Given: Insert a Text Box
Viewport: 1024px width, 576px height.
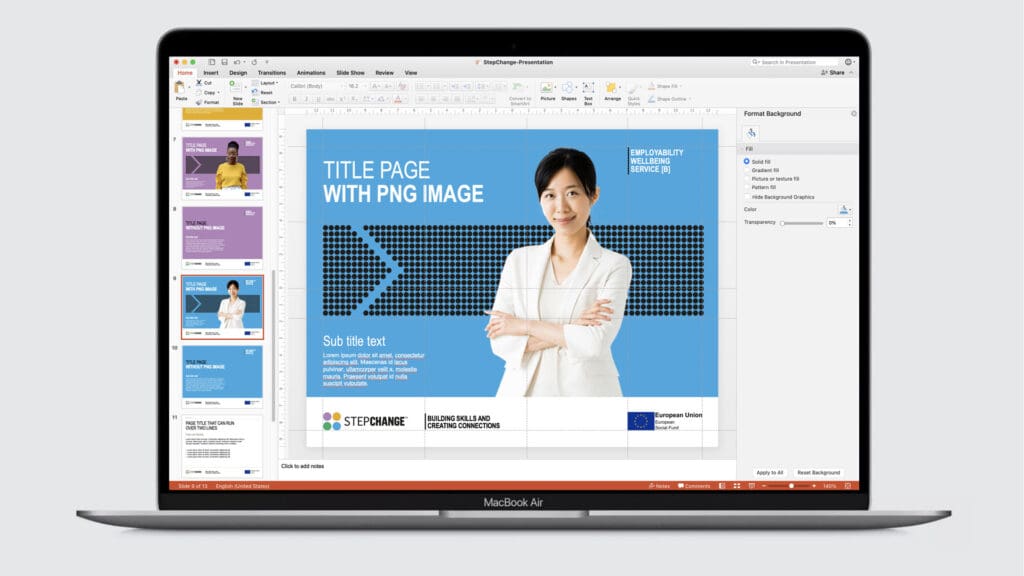Looking at the screenshot, I should tap(588, 89).
